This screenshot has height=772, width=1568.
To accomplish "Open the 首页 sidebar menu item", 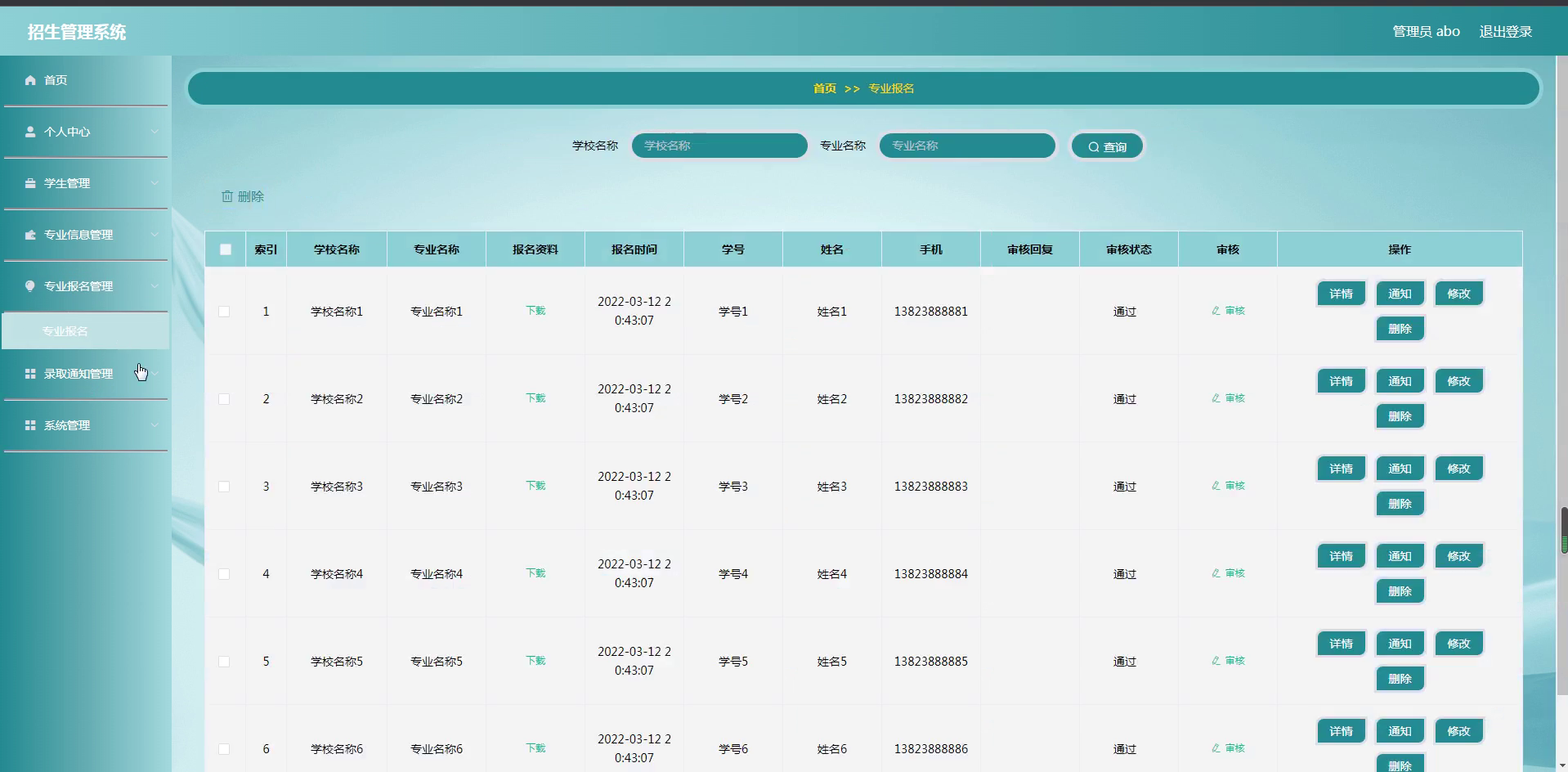I will [x=86, y=80].
